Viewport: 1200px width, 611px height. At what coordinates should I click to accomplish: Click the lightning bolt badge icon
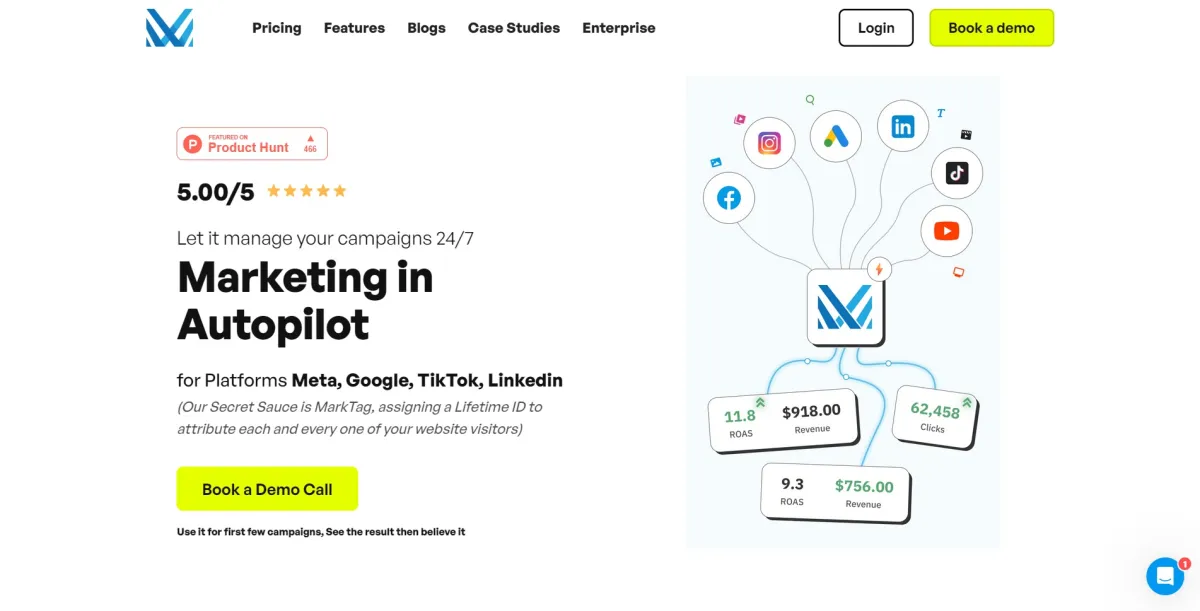879,269
